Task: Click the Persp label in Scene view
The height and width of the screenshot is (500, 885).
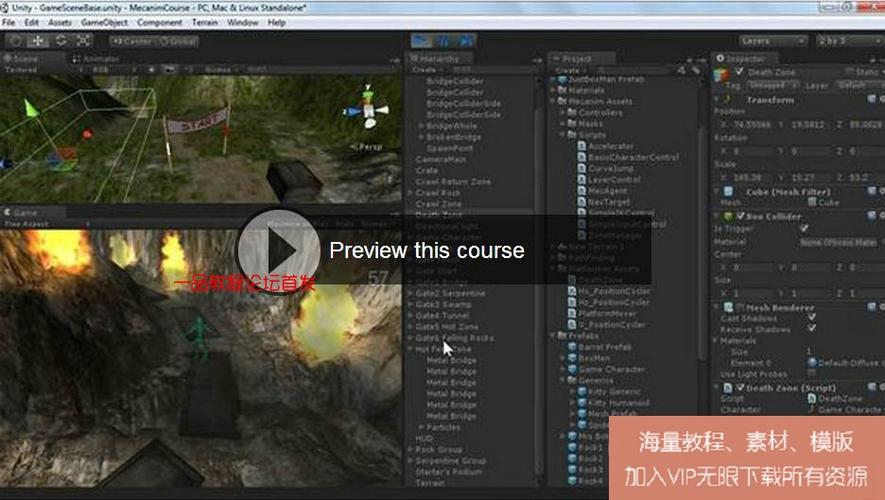Action: (366, 147)
